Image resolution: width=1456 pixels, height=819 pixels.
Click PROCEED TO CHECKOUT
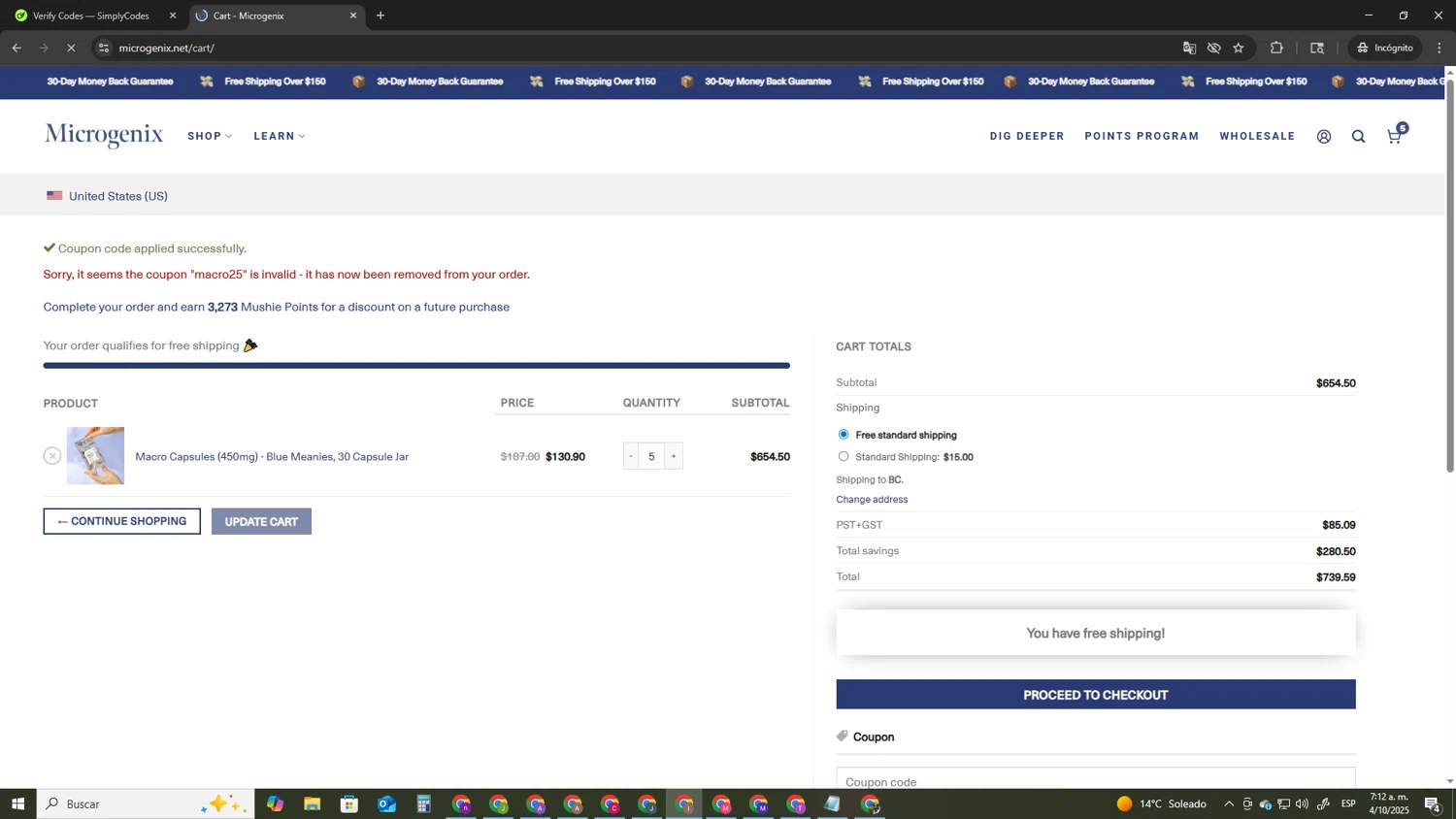coord(1096,695)
